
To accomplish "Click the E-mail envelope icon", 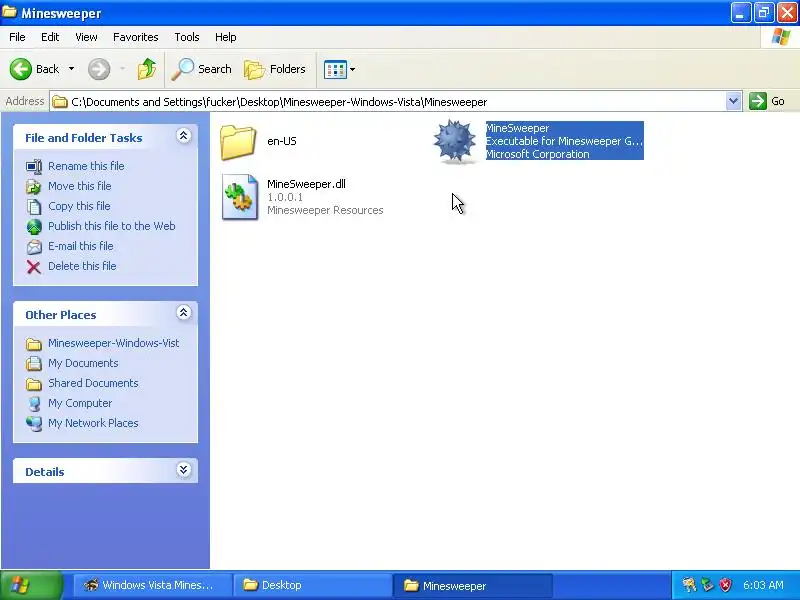I will [x=34, y=247].
